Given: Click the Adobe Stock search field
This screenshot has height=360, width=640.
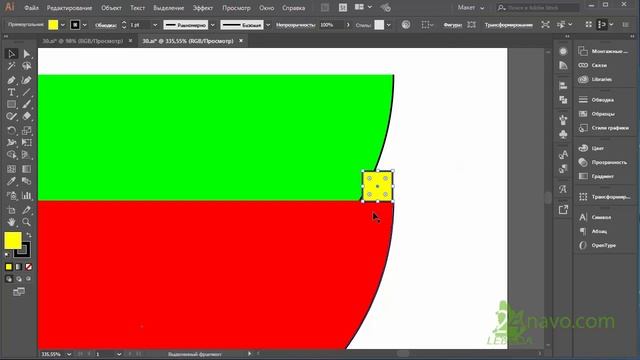Looking at the screenshot, I should pos(538,8).
